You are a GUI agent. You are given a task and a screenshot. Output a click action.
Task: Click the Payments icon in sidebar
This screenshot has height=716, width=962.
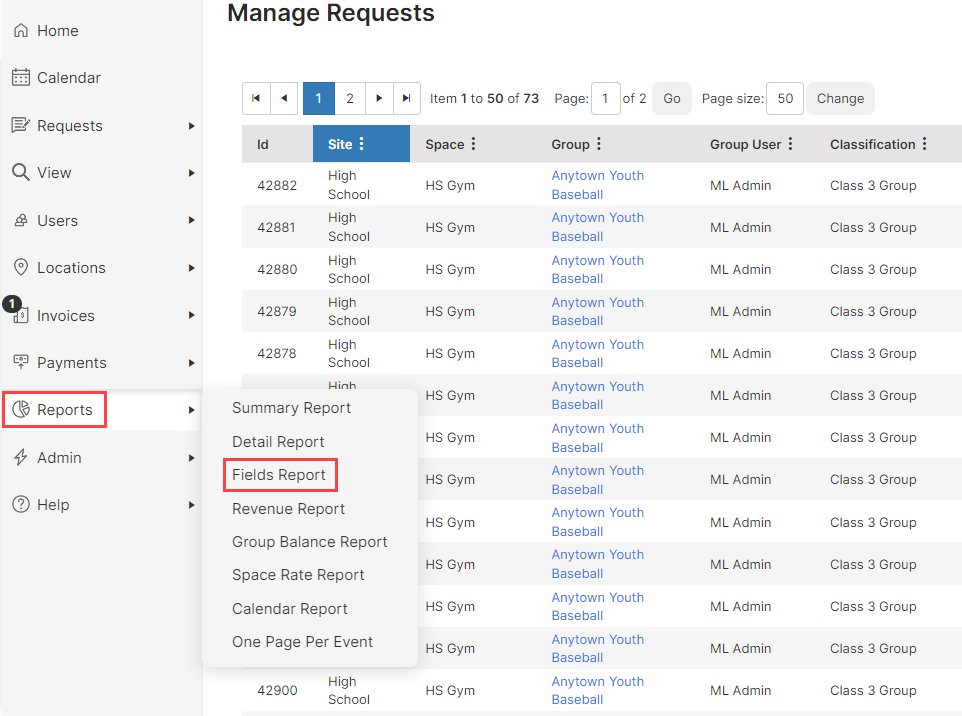pos(21,362)
